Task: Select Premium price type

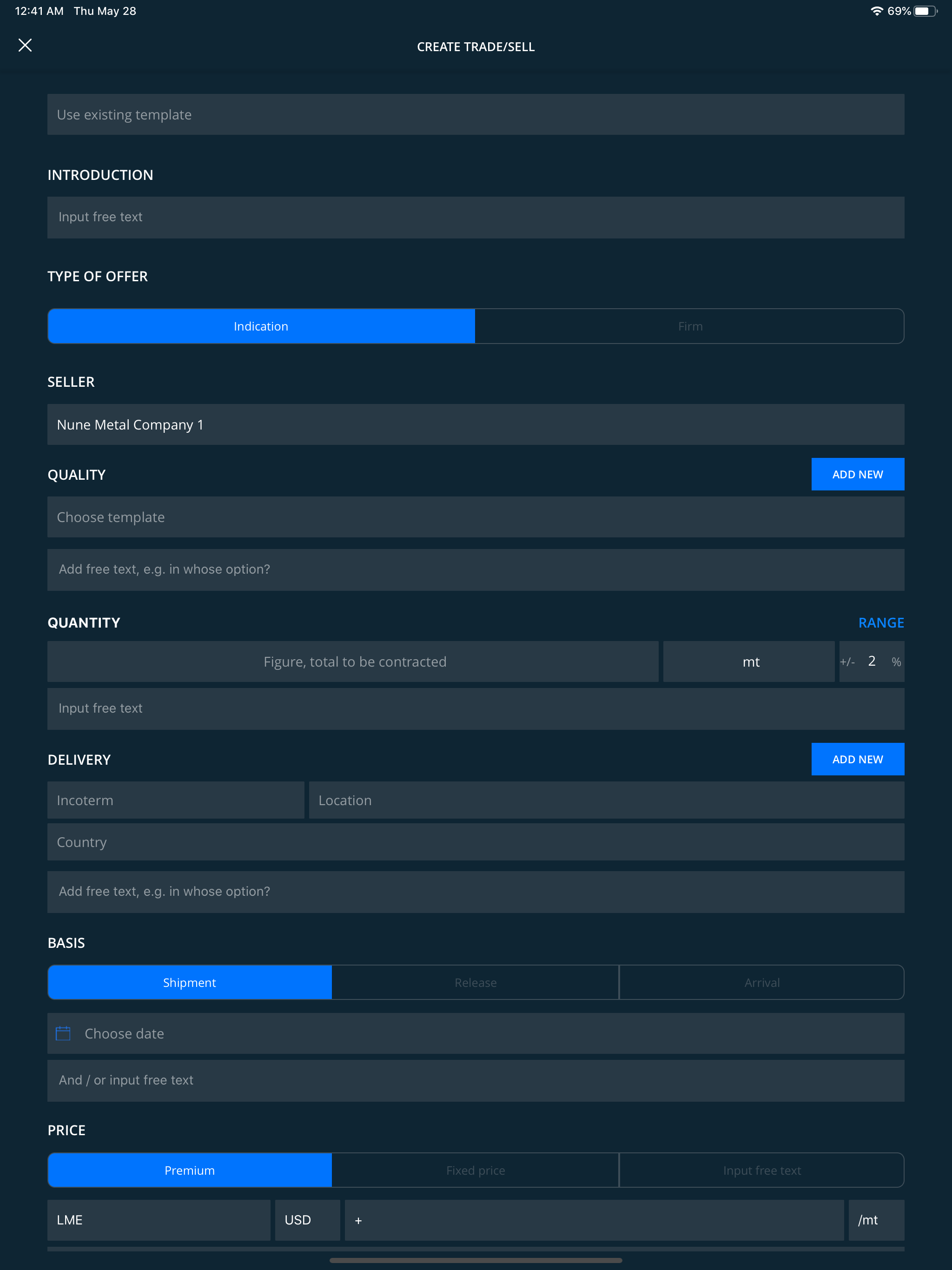Action: point(190,1170)
